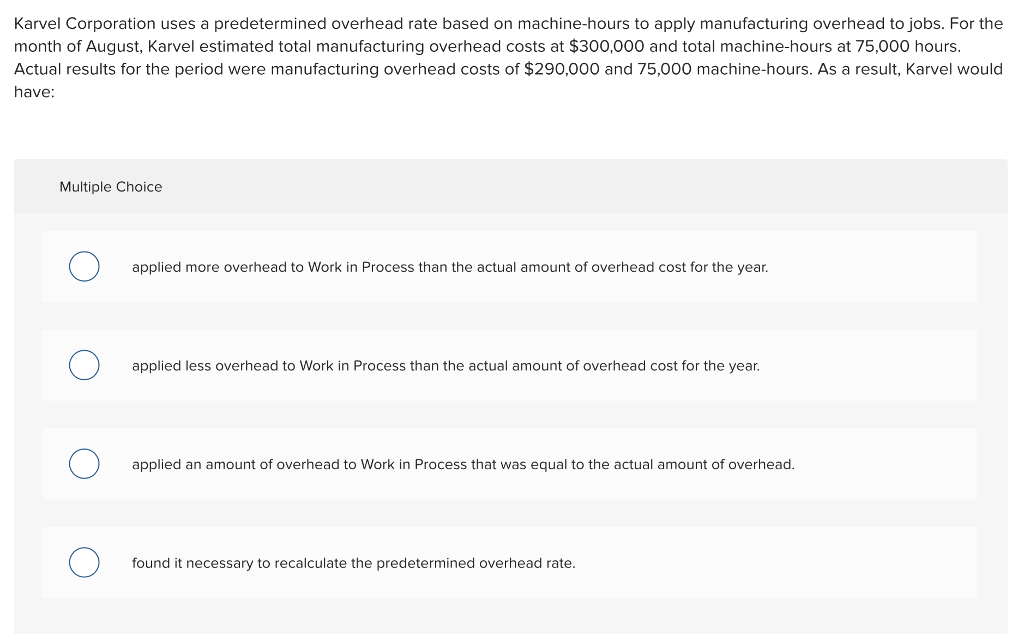1024x634 pixels.
Task: Select the 'recalculate the predetermined overhead rate' radio button
Action: tap(84, 562)
